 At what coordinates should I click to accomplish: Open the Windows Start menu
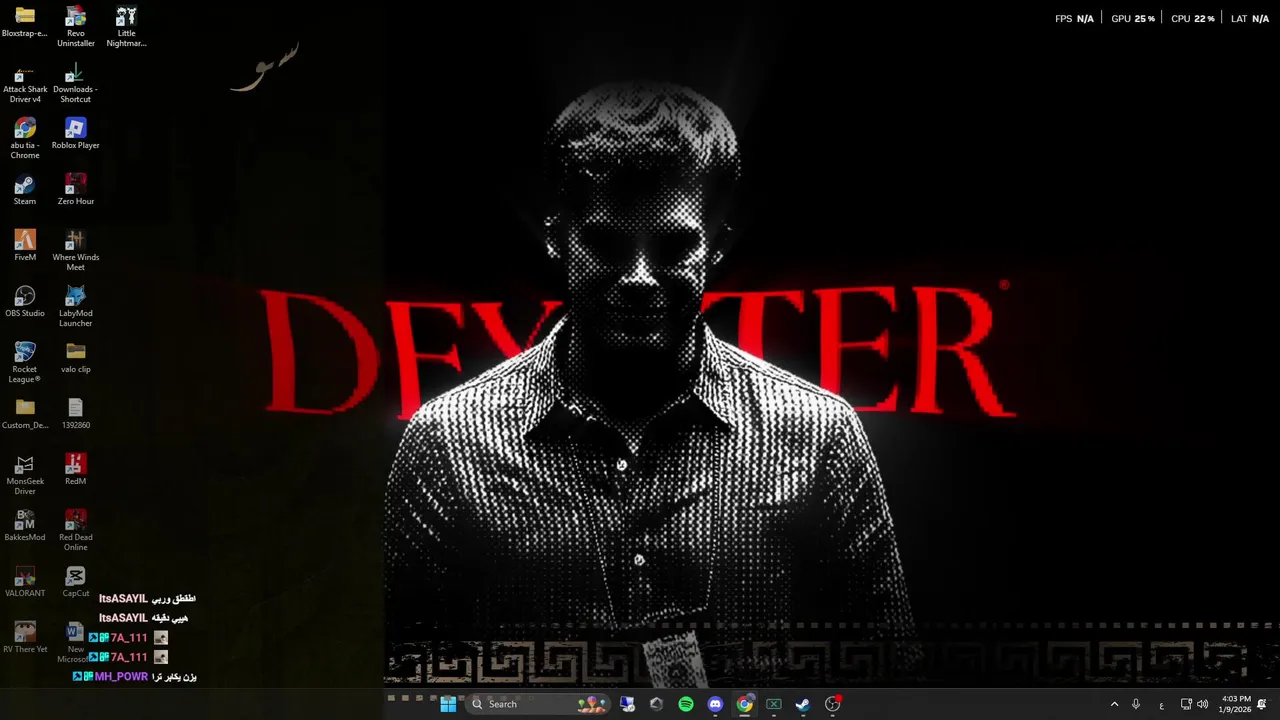(x=448, y=704)
